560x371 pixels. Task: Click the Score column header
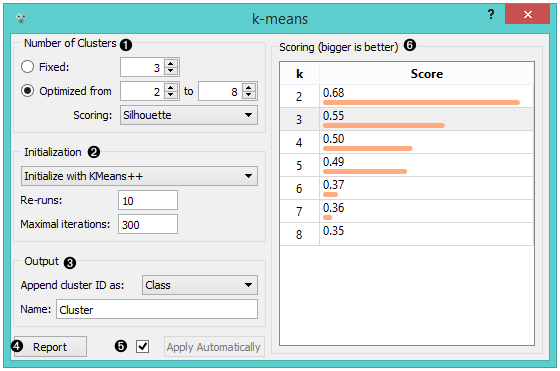pyautogui.click(x=427, y=74)
